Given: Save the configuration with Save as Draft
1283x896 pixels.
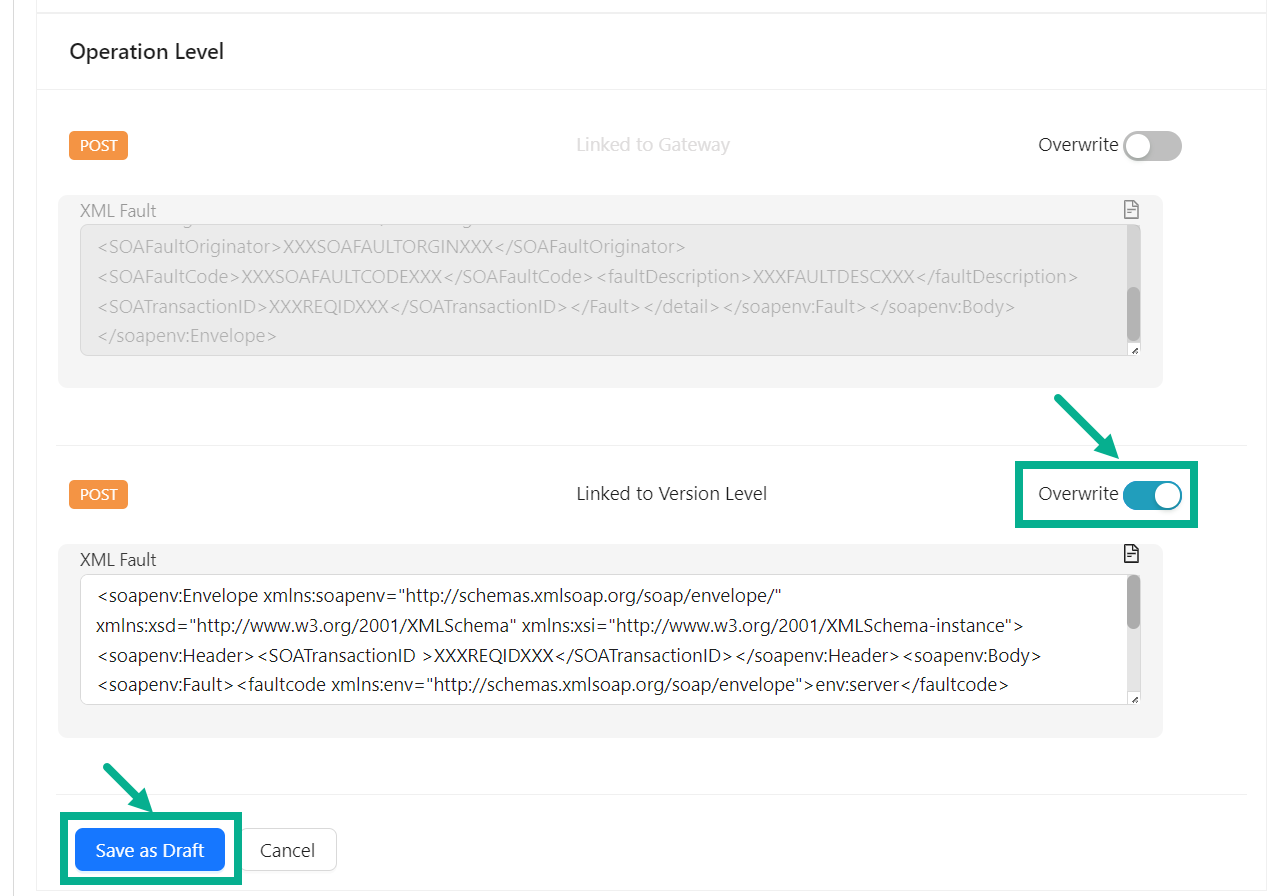Looking at the screenshot, I should click(150, 851).
